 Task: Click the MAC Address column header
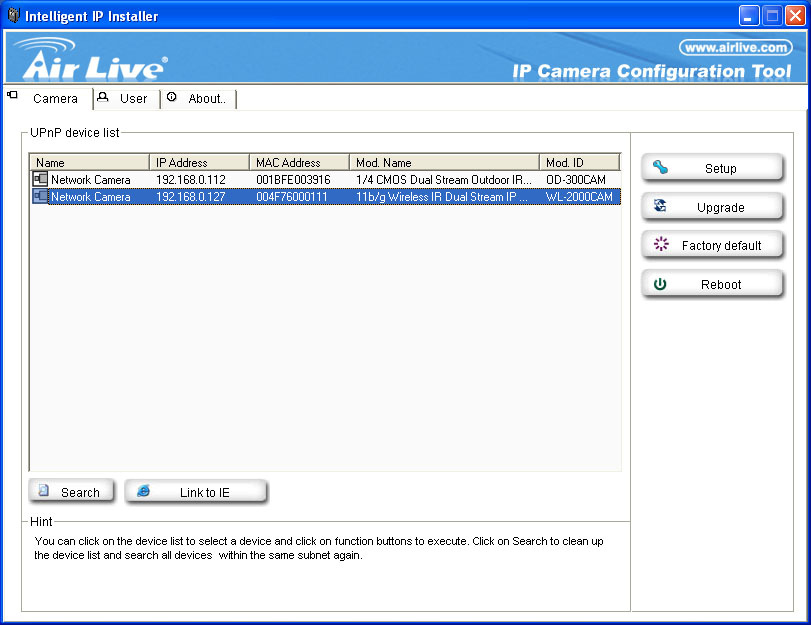[299, 162]
